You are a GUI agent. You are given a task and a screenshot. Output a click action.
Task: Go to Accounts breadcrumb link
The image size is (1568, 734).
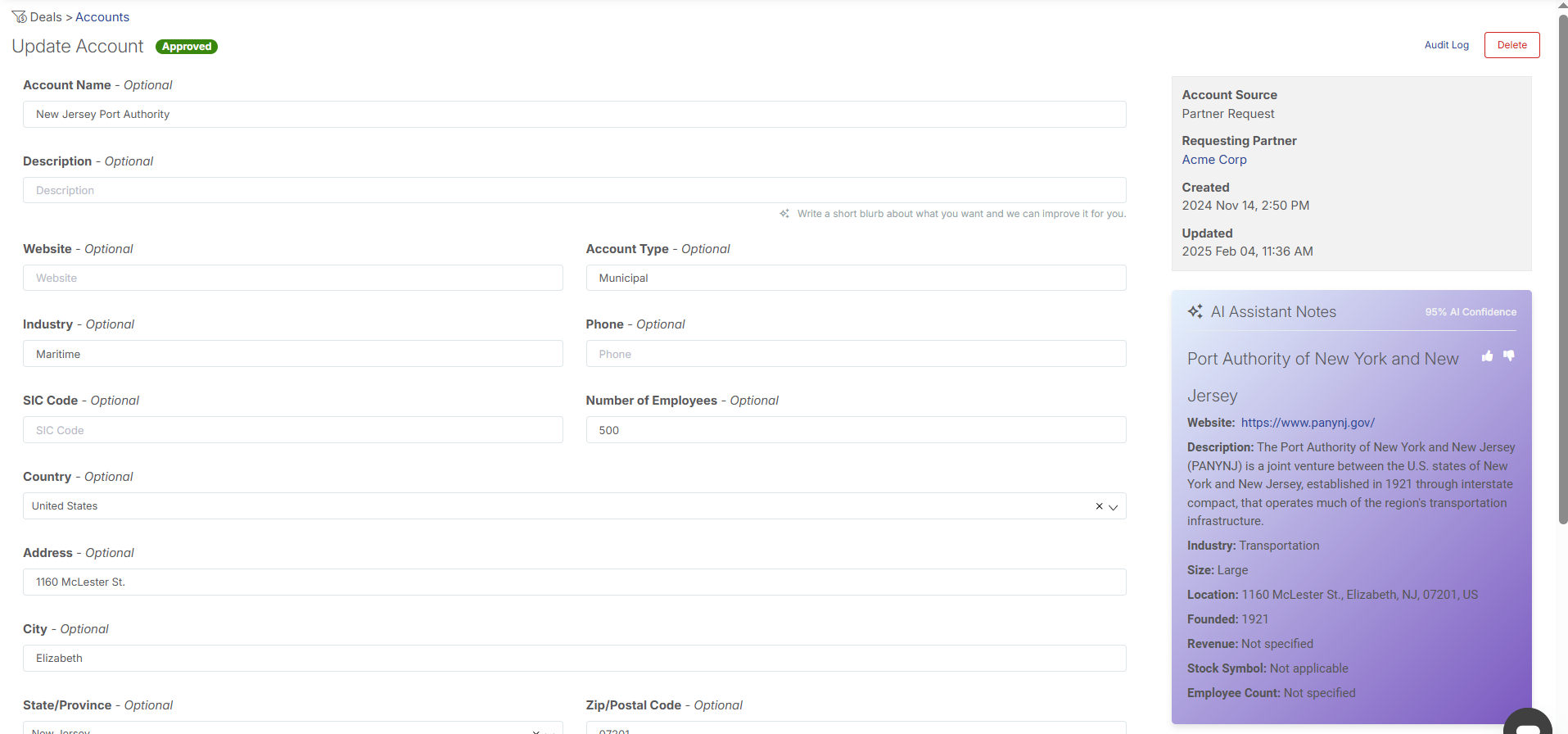[102, 17]
